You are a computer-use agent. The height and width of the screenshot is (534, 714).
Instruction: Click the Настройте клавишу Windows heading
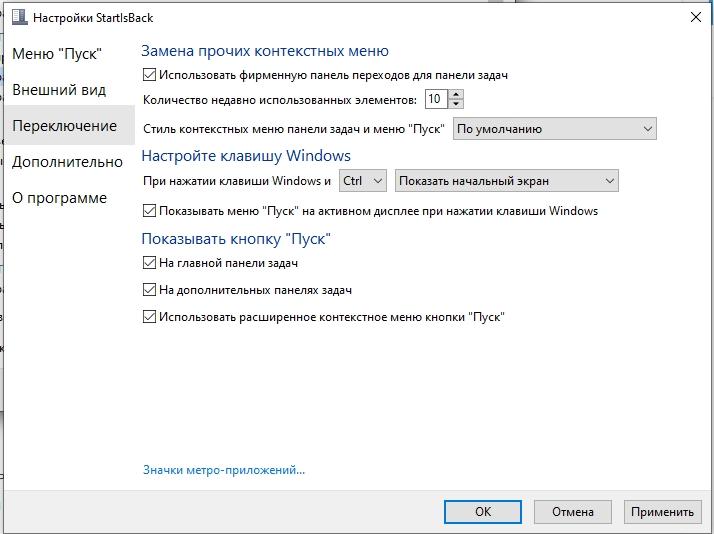[246, 156]
